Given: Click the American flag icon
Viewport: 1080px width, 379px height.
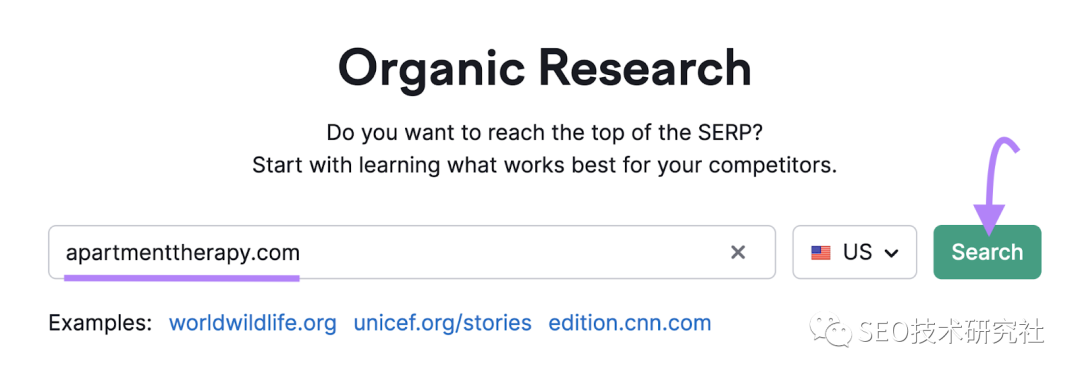Looking at the screenshot, I should click(x=820, y=253).
